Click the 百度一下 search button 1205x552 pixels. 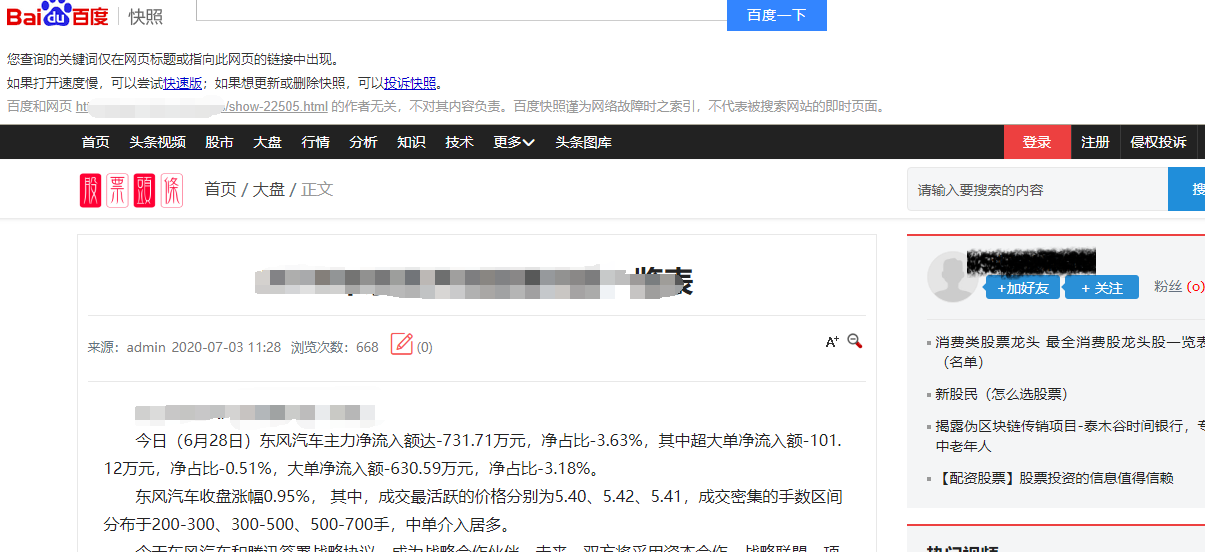point(777,15)
